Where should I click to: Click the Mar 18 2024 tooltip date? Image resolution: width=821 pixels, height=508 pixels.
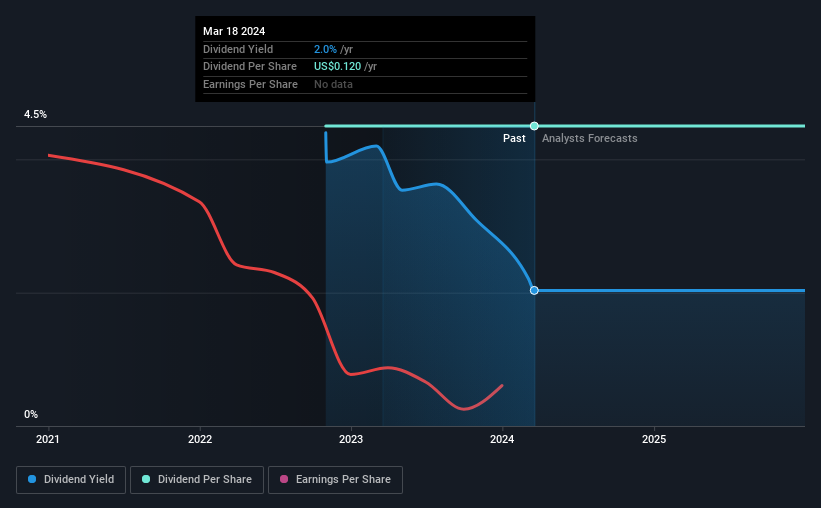(234, 31)
